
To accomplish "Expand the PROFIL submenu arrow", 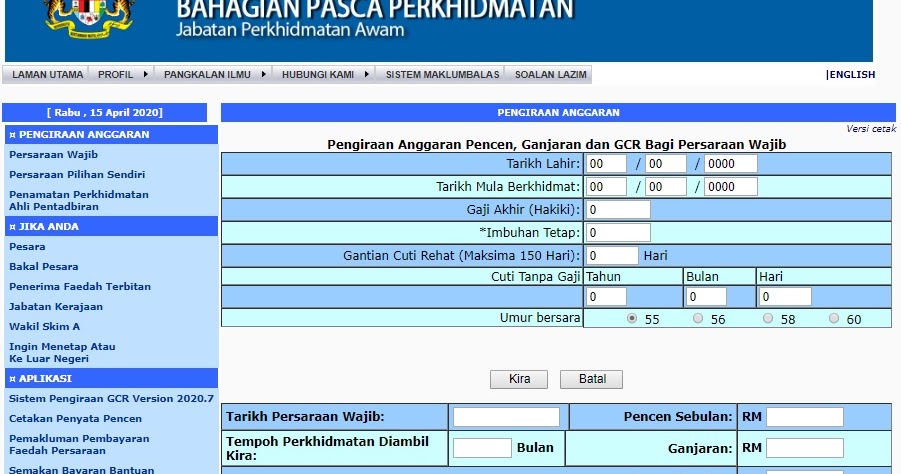I will point(145,74).
